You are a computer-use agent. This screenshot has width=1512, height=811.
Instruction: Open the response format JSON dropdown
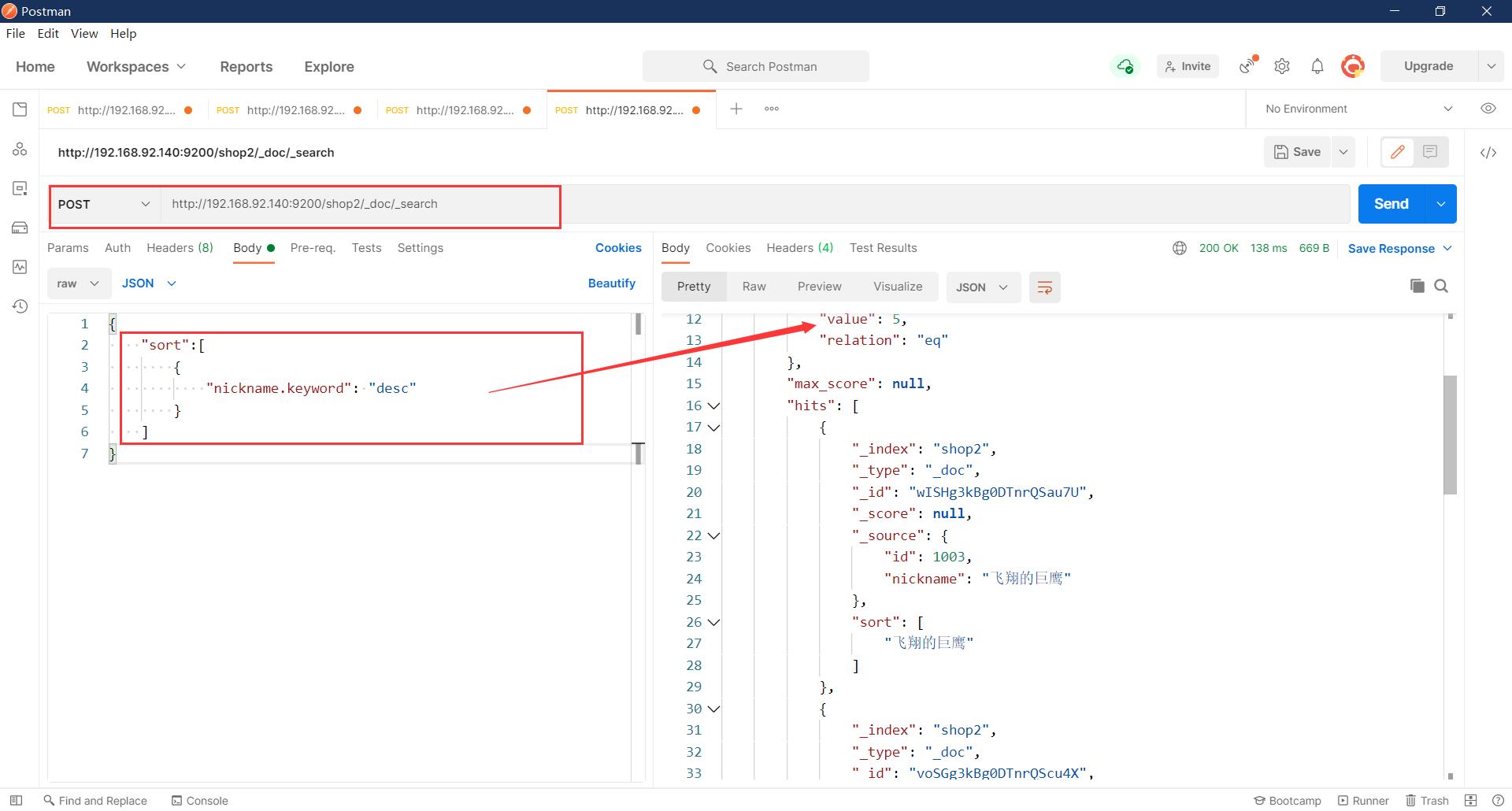coord(983,287)
